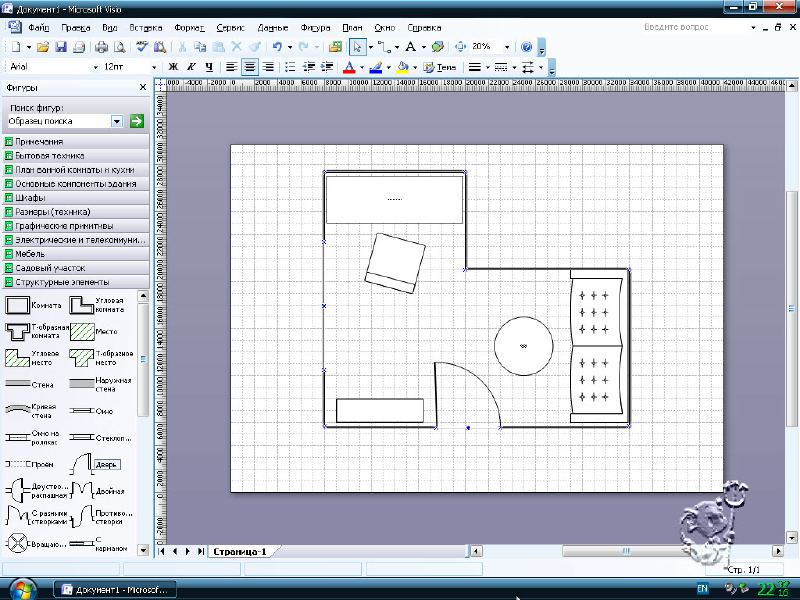
Task: Click the Print icon
Action: click(102, 47)
